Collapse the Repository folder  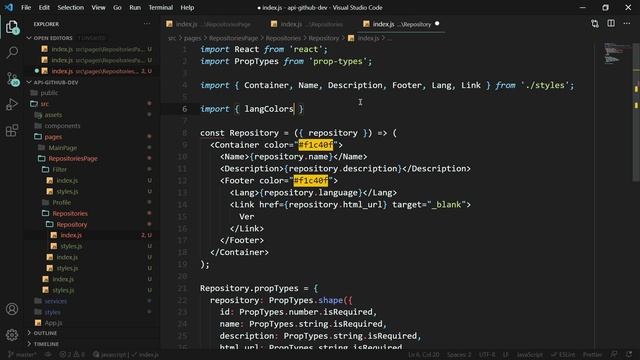coord(71,224)
